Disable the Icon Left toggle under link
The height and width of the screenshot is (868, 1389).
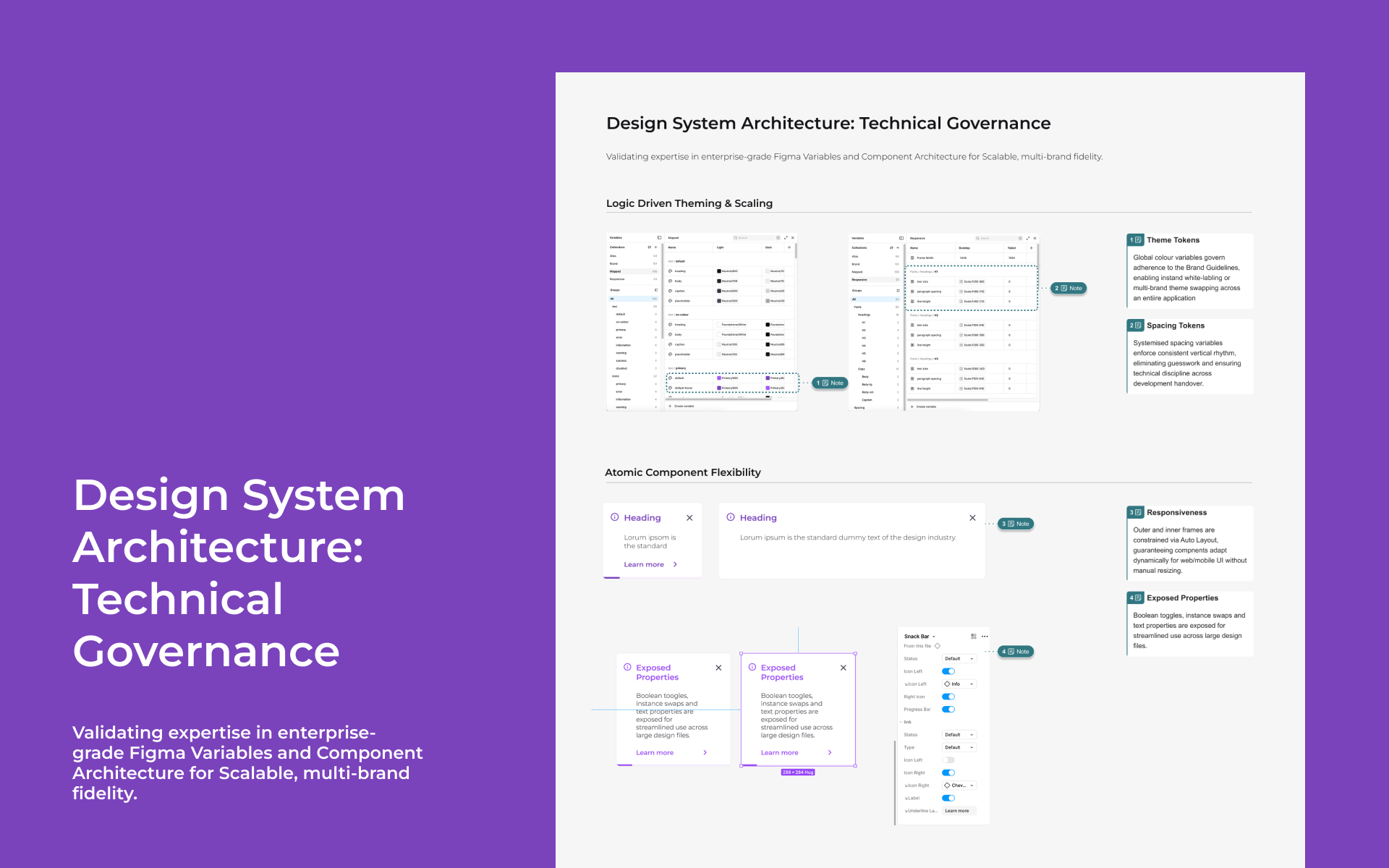pos(948,759)
